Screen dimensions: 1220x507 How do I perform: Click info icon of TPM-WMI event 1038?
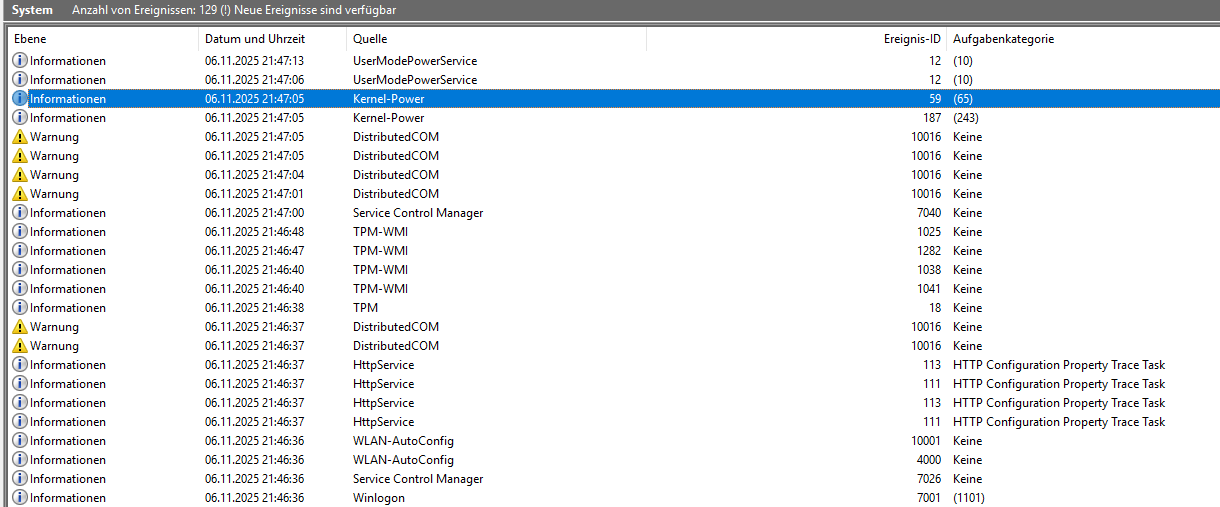coord(20,270)
